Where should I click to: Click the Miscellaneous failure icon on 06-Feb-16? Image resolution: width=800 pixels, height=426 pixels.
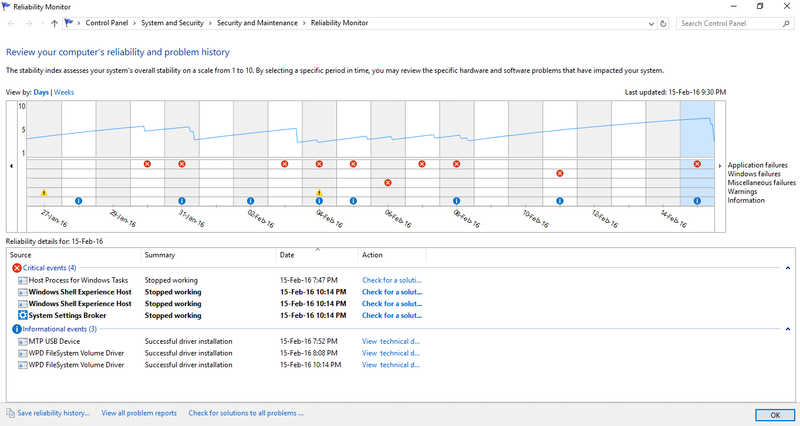(388, 183)
